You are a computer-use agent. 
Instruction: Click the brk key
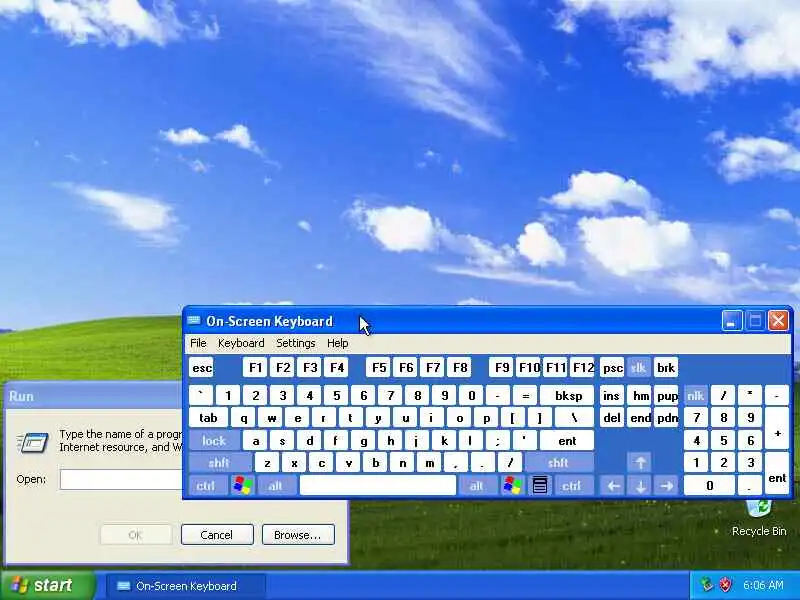coord(666,368)
